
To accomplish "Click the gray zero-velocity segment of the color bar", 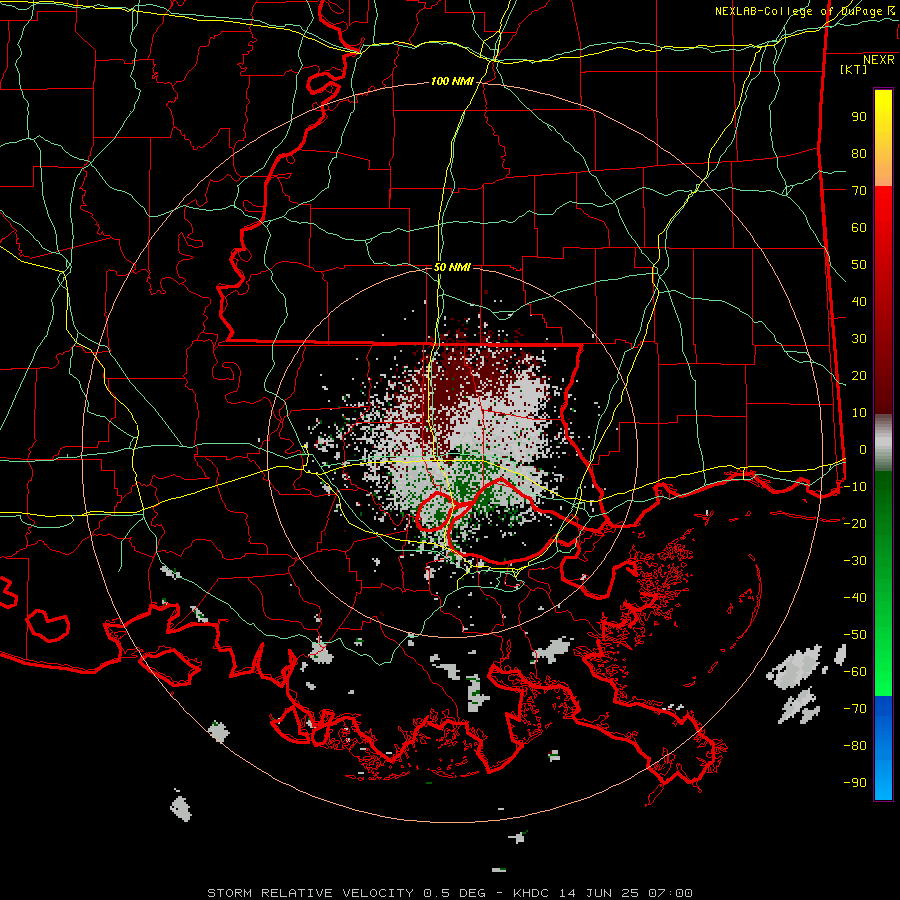I will click(x=883, y=443).
